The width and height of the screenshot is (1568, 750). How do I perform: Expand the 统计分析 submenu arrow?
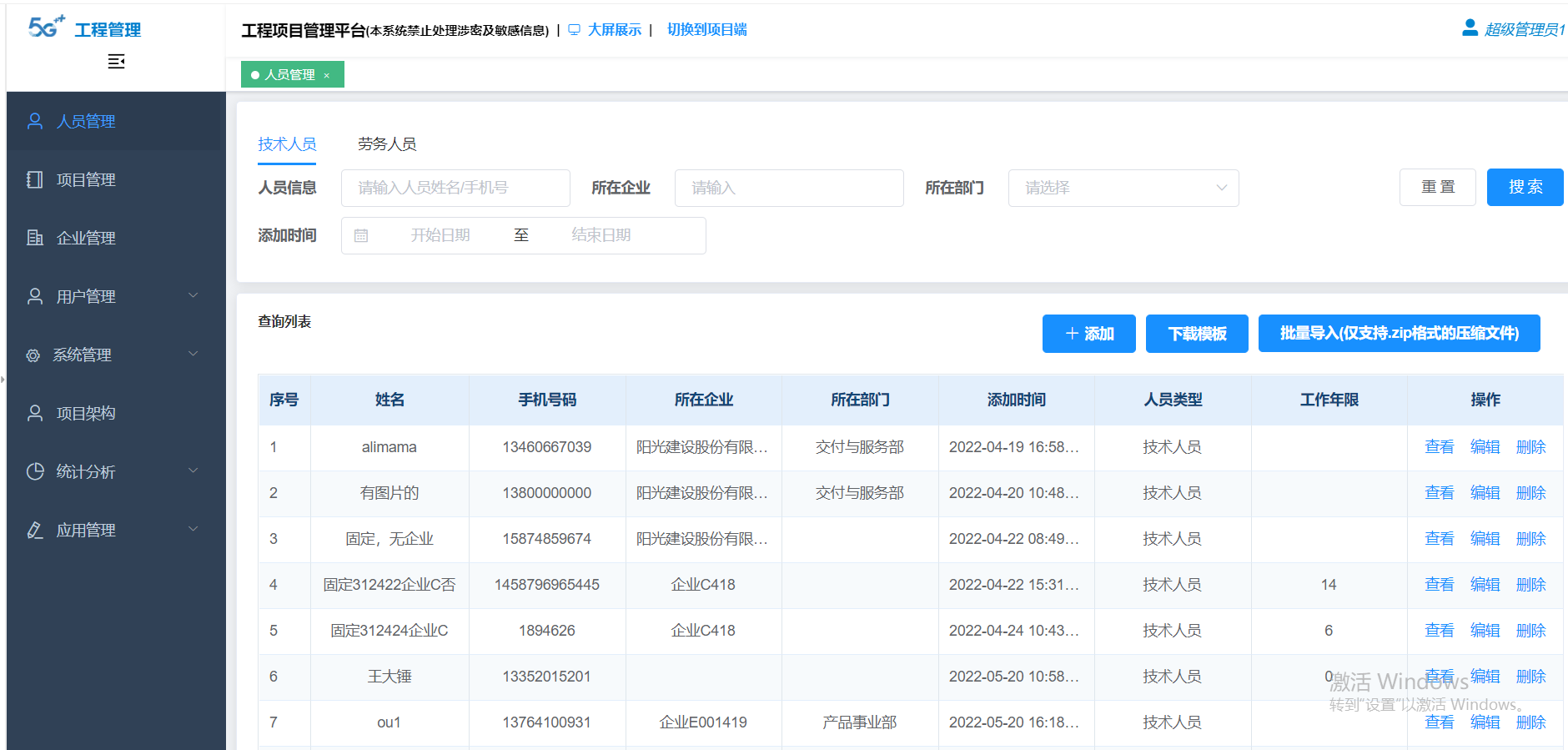pos(193,471)
